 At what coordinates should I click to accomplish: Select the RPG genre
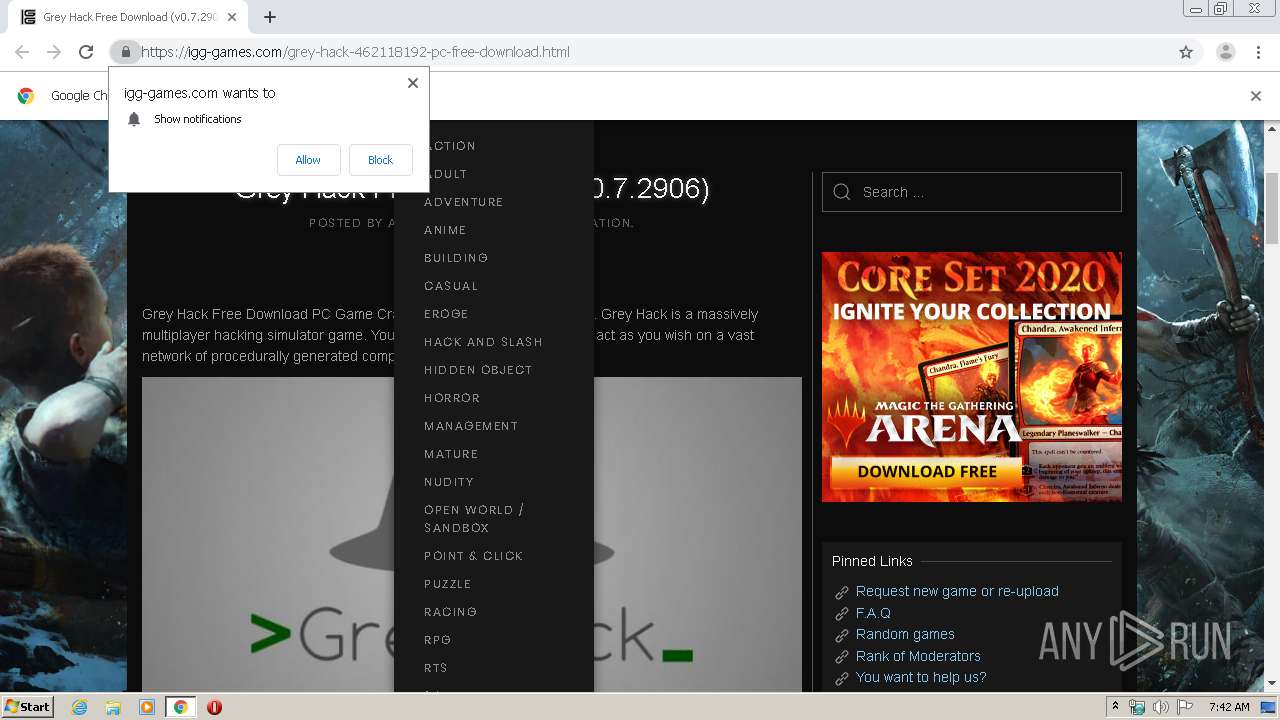click(437, 640)
